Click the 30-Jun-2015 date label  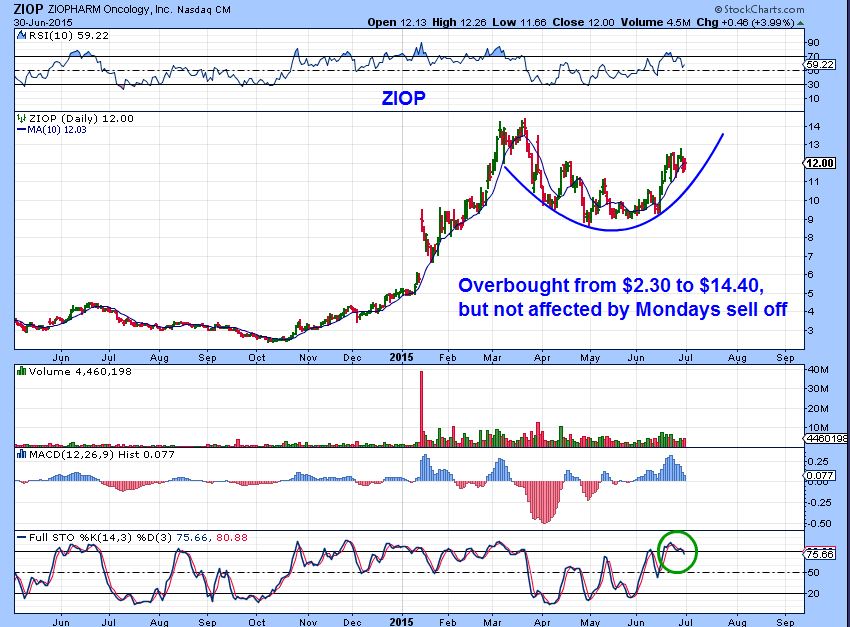[43, 23]
